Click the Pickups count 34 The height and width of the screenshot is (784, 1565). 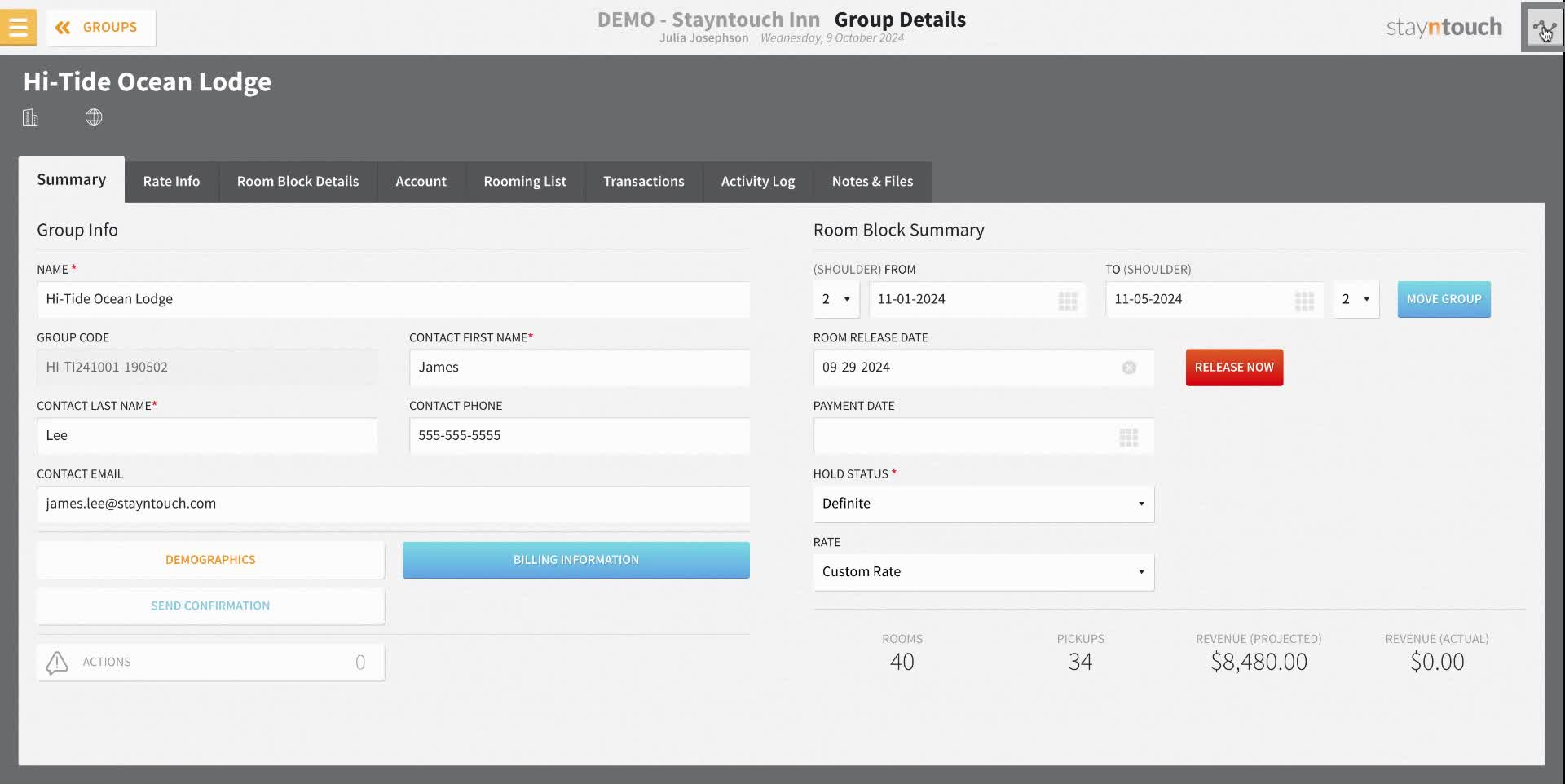(1081, 662)
